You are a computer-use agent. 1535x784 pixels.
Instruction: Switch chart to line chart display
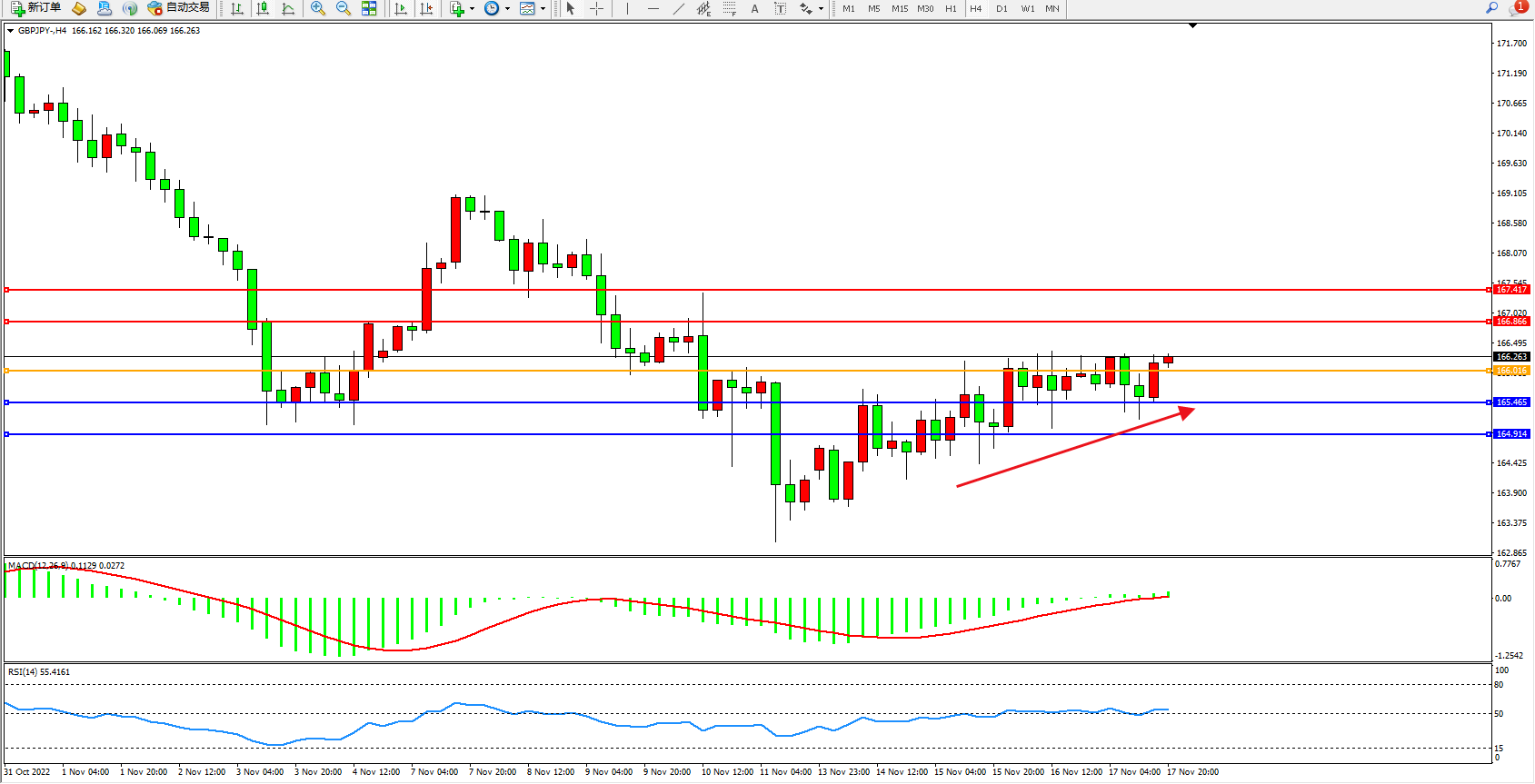point(288,8)
